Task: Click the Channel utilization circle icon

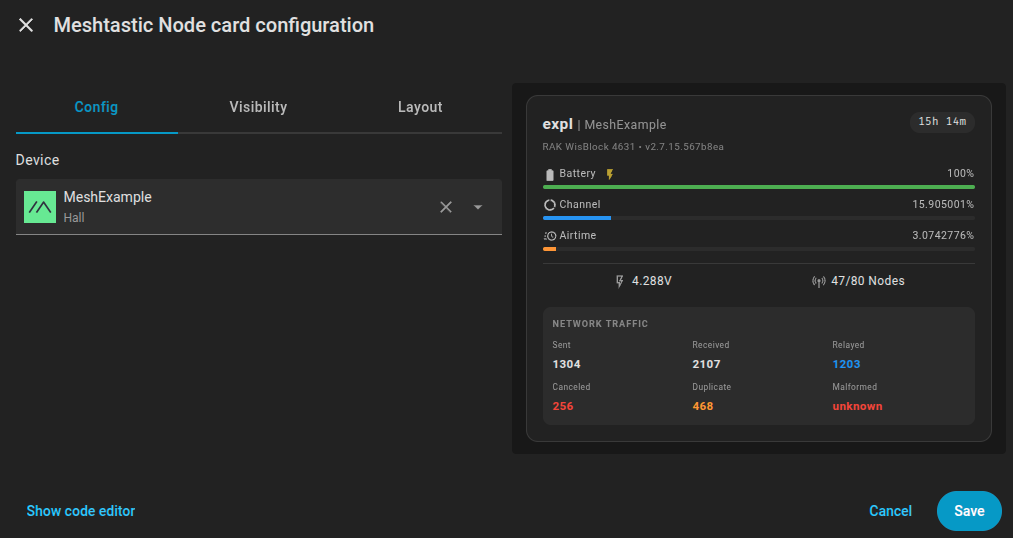Action: (x=550, y=205)
